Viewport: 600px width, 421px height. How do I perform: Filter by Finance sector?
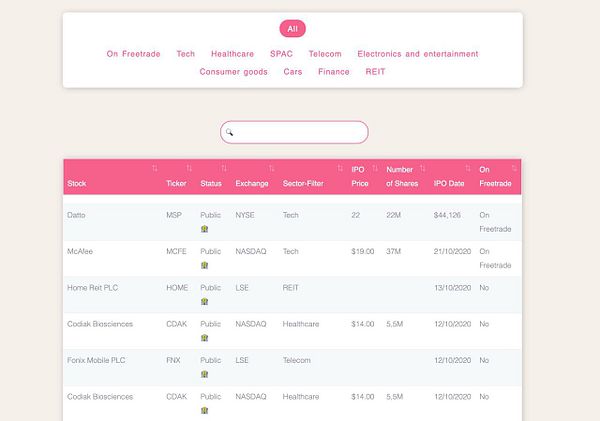click(x=334, y=72)
